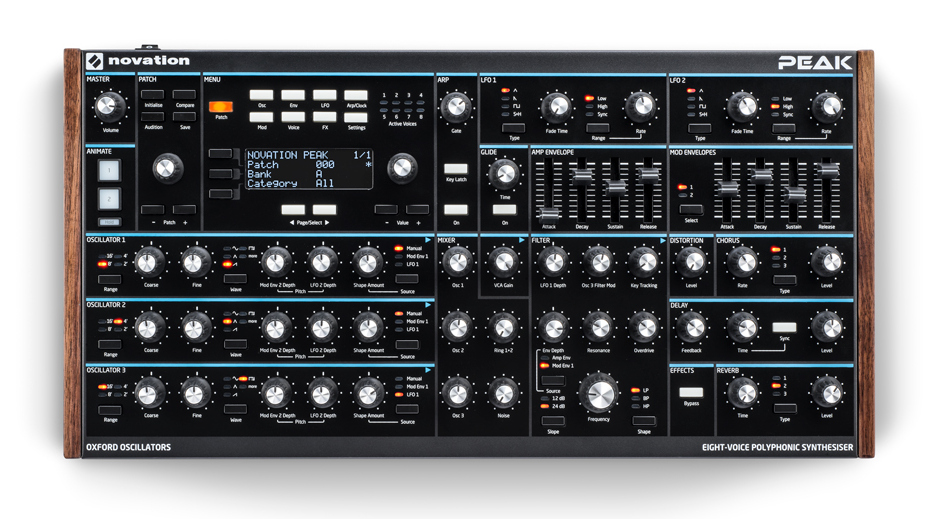Click the large filter Frequency knob

[x=600, y=394]
